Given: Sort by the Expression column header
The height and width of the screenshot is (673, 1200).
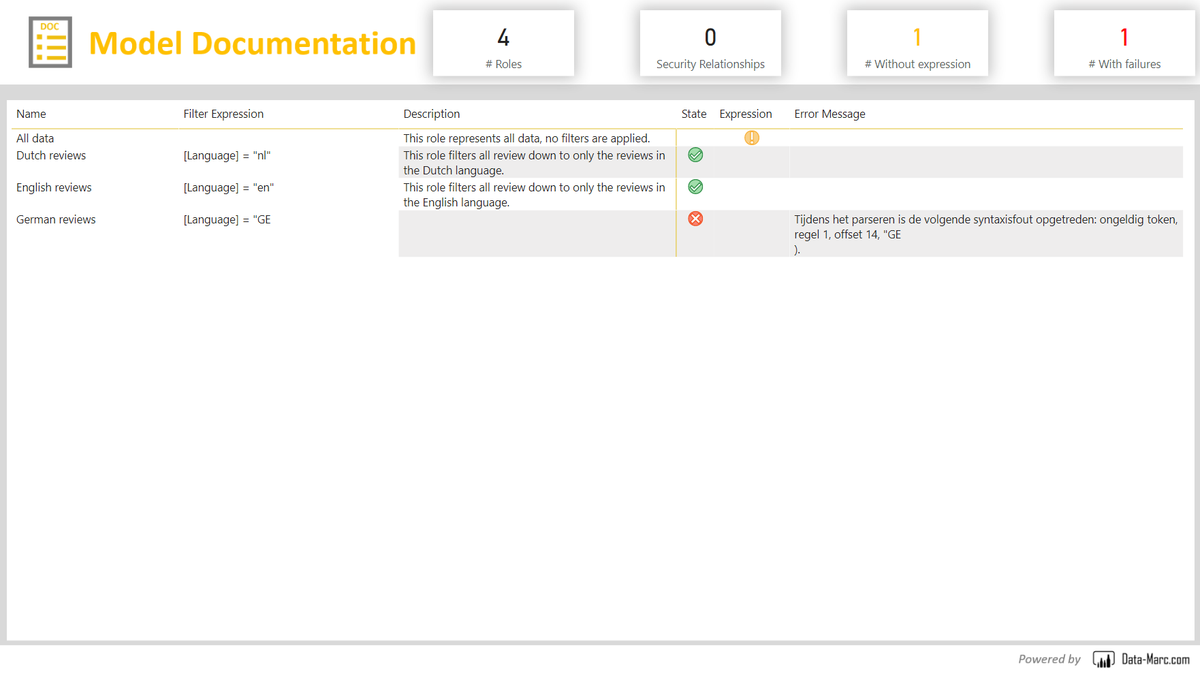Looking at the screenshot, I should 746,114.
